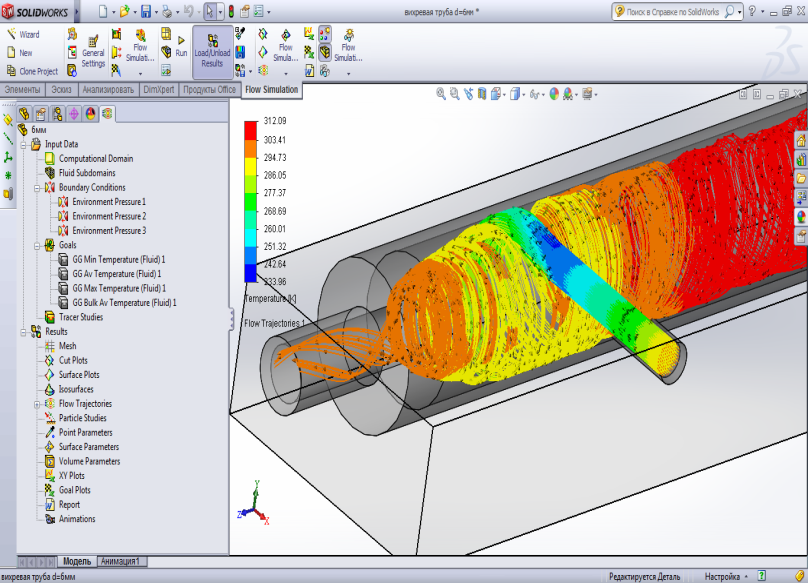808x583 pixels.
Task: Switch to the Анализировать tab
Action: point(108,89)
